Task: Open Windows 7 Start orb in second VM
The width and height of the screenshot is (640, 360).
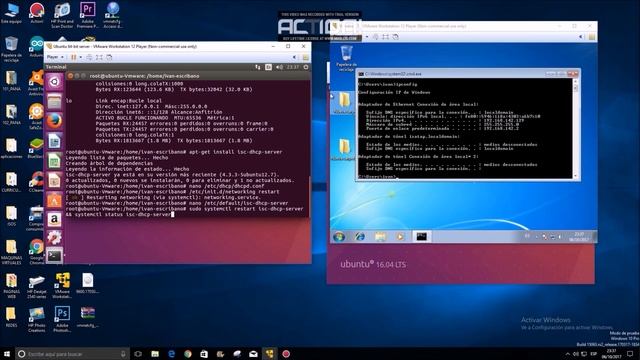Action: pyautogui.click(x=339, y=237)
